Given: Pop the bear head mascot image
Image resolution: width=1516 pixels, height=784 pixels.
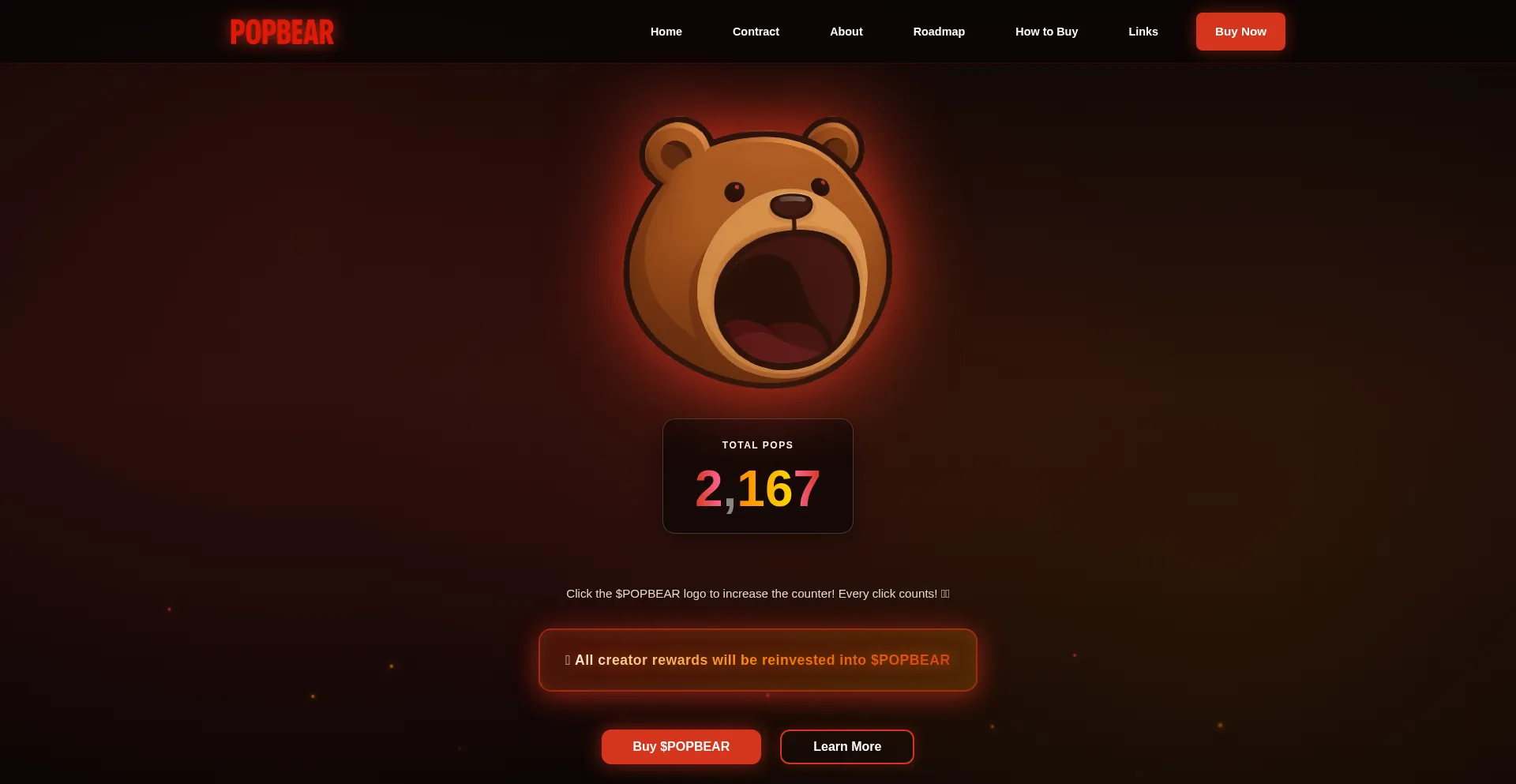Looking at the screenshot, I should tap(758, 253).
